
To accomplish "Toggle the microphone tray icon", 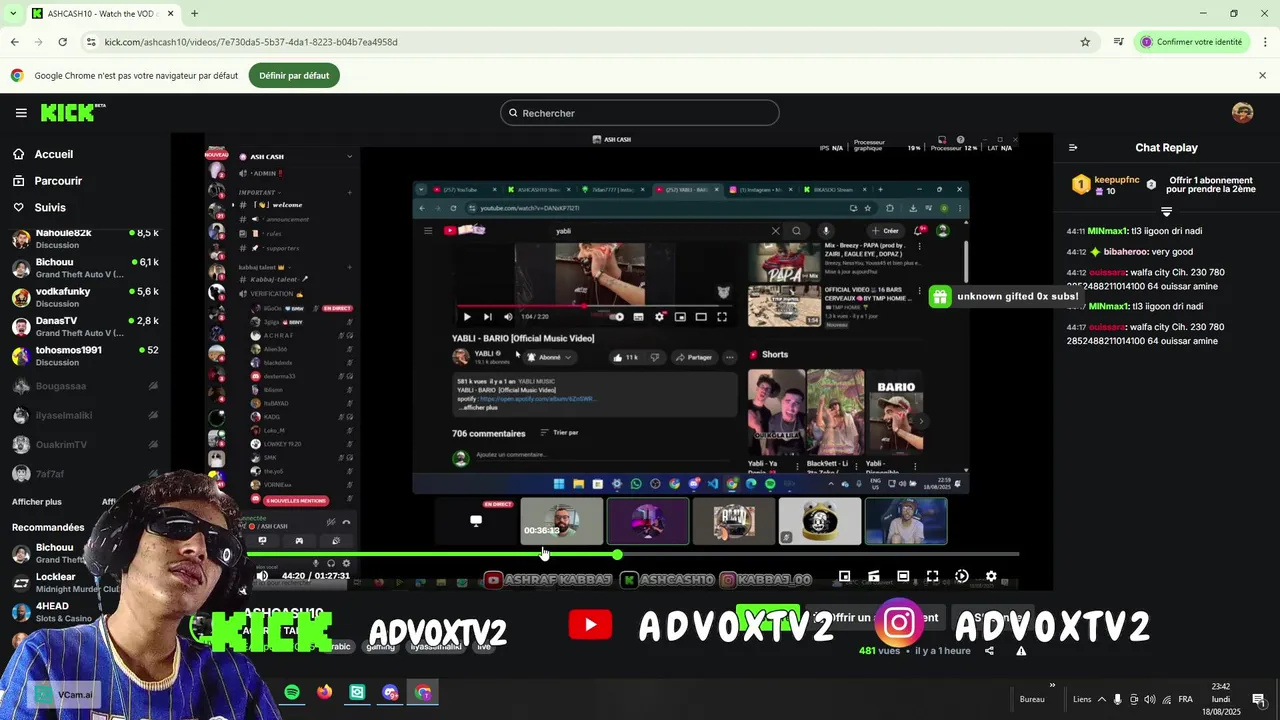I will 1118,700.
